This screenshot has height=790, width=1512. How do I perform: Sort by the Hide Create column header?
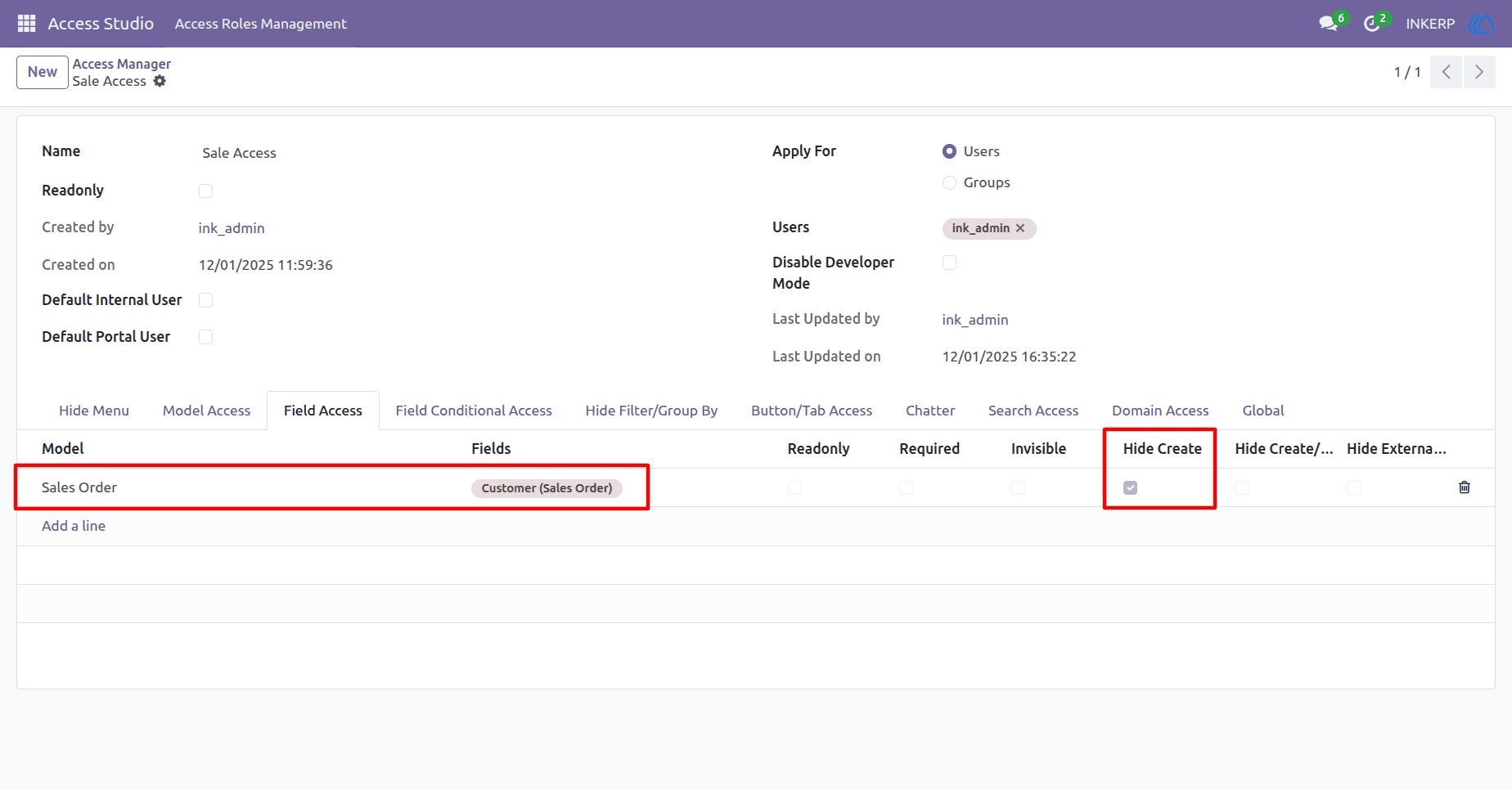click(1162, 449)
